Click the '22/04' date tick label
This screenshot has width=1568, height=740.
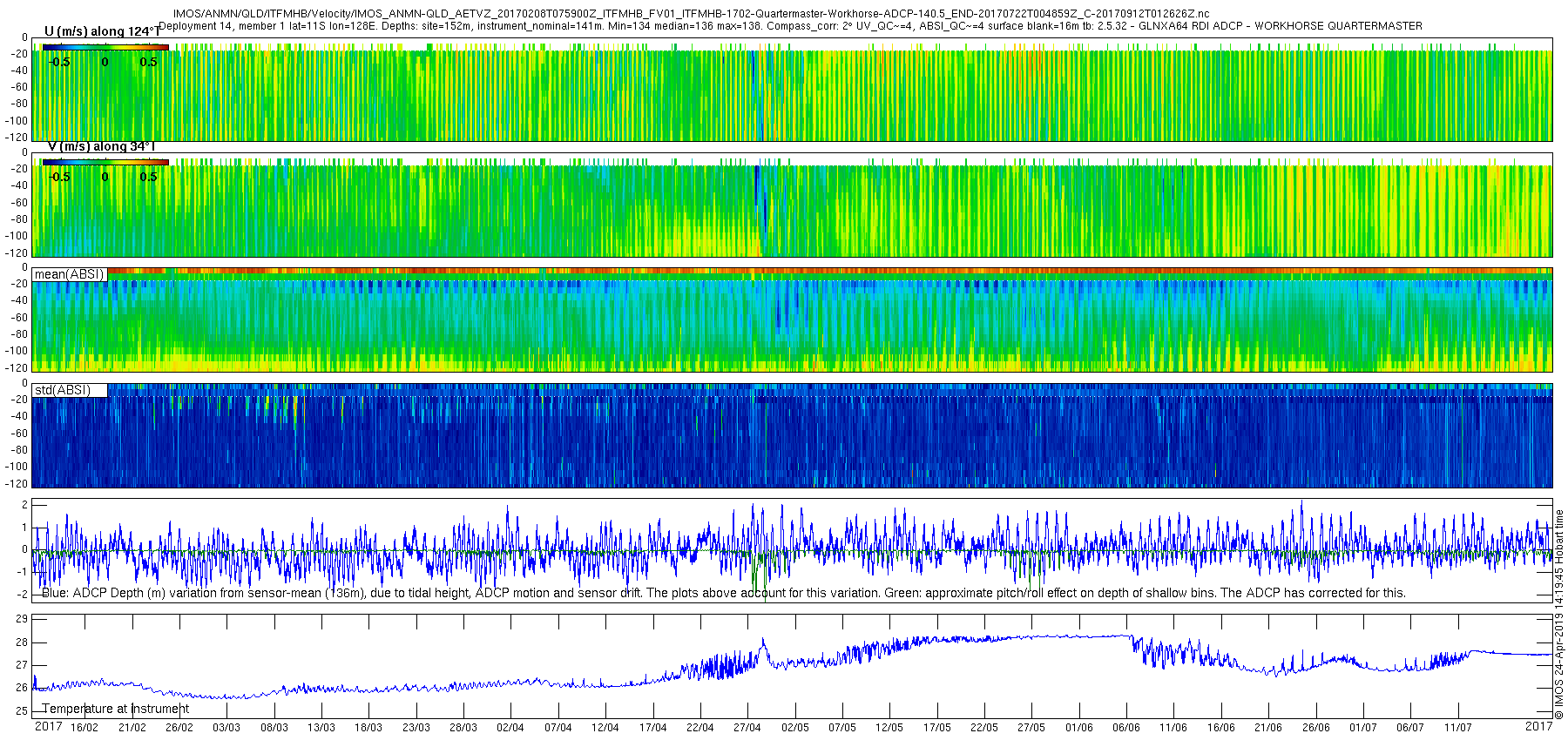(x=700, y=728)
